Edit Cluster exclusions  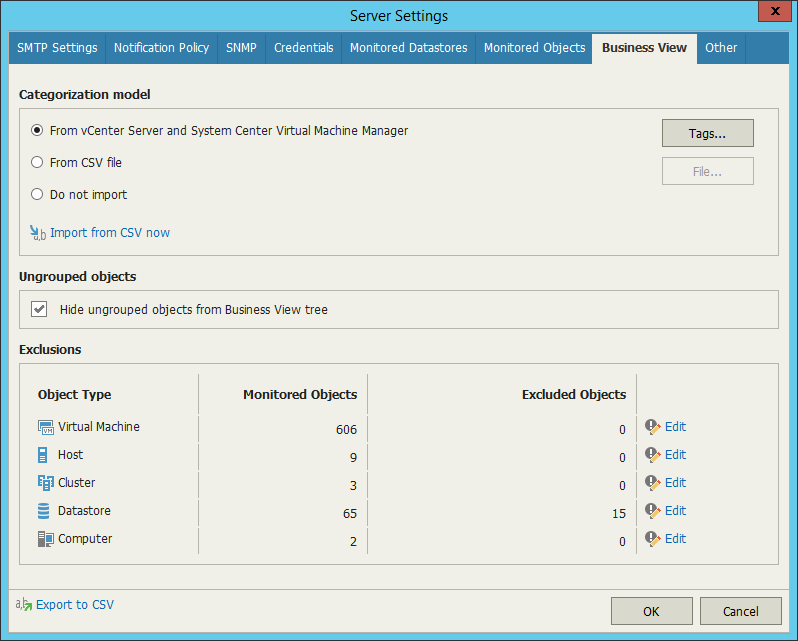point(675,483)
